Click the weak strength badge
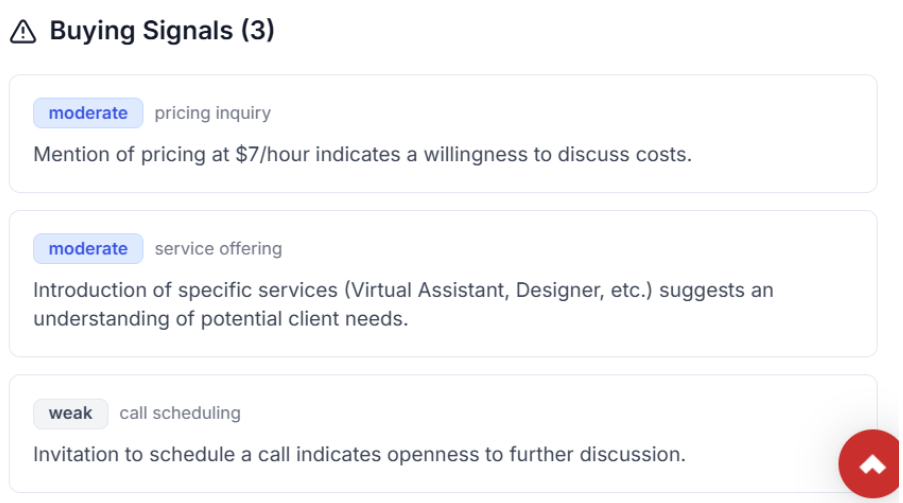Viewport: 903px width, 503px height. click(70, 413)
